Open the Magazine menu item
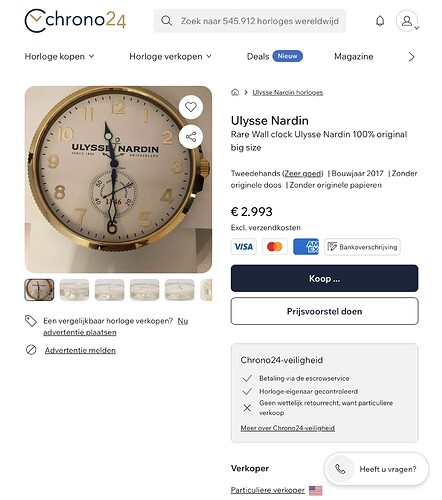The height and width of the screenshot is (500, 442). 353,56
